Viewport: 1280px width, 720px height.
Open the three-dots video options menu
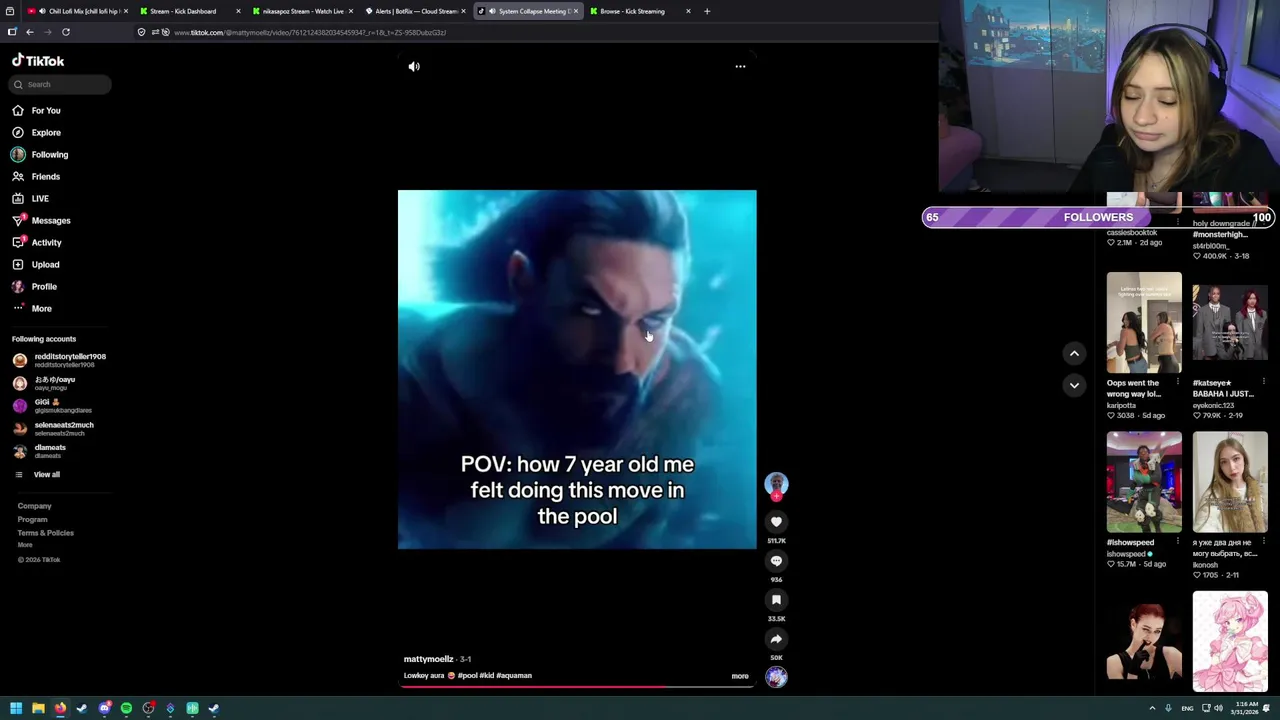740,66
